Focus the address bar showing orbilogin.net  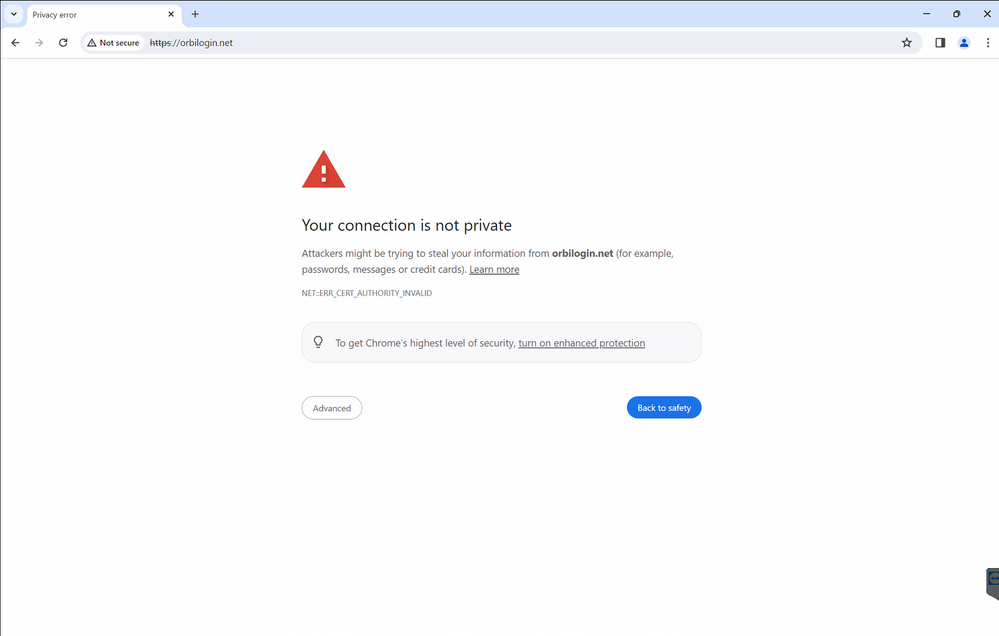pos(500,43)
